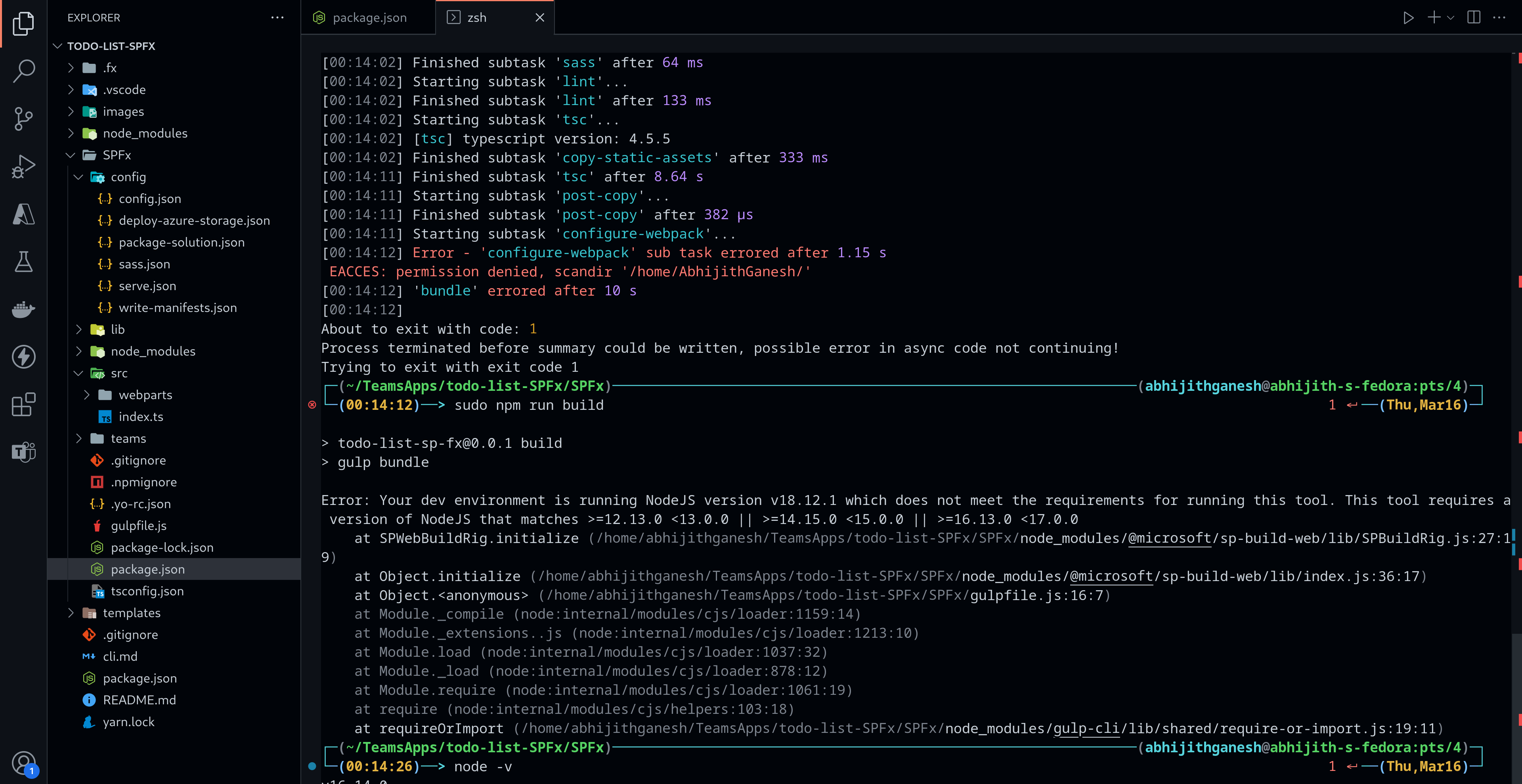Follow the gulp-cli link in terminal output
Image resolution: width=1522 pixels, height=784 pixels.
tap(1086, 729)
